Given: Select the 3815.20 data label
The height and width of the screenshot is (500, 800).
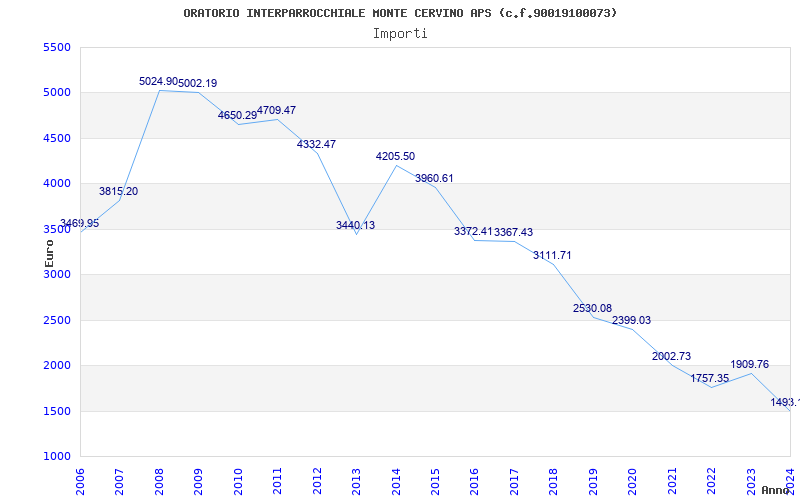Looking at the screenshot, I should click(x=118, y=191).
